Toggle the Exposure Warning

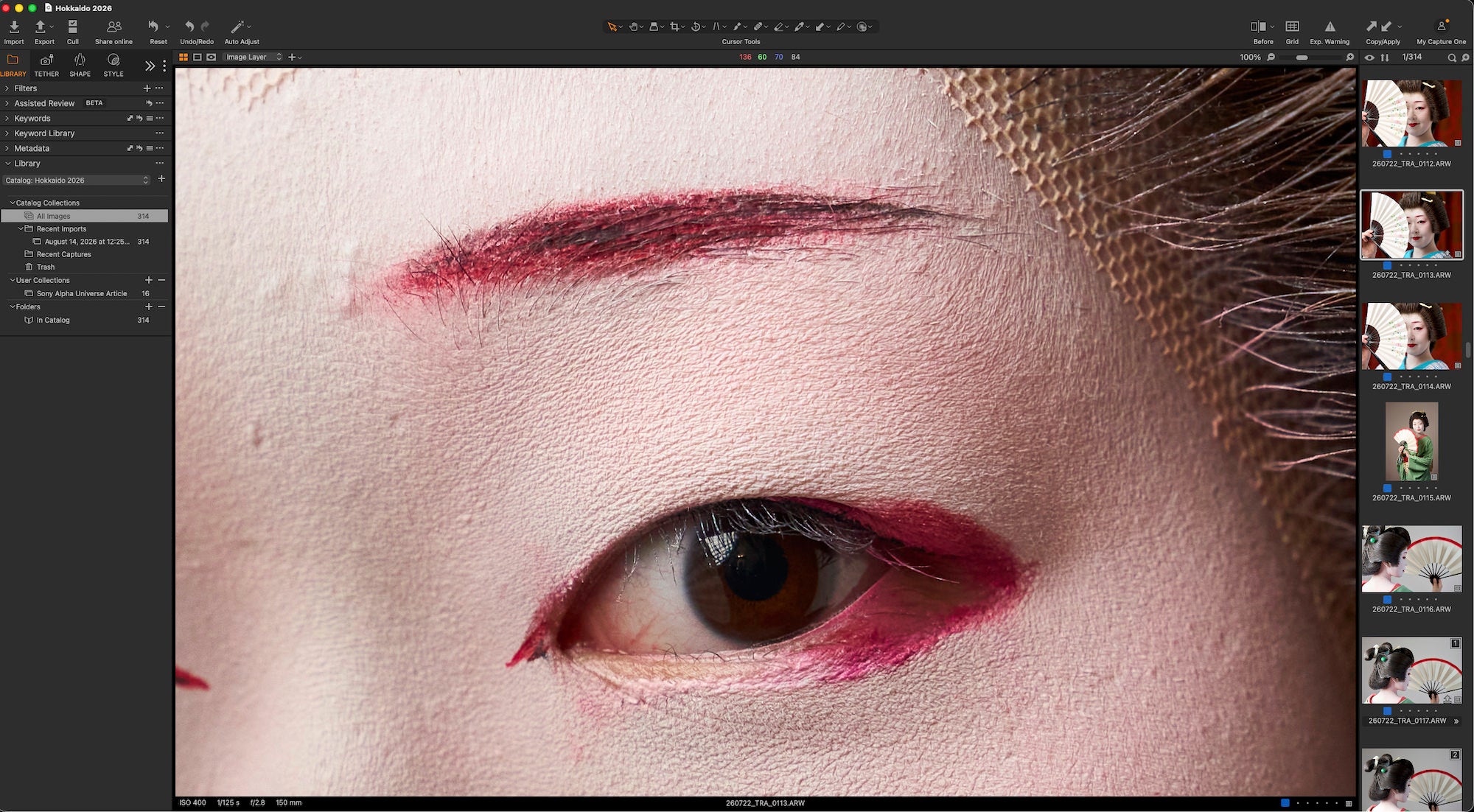click(x=1330, y=27)
